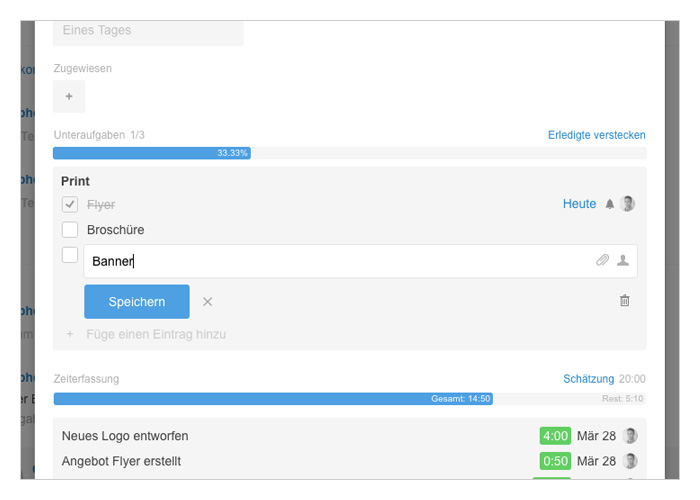Click the avatar on the Flyer subtask
This screenshot has width=700, height=500.
click(628, 204)
